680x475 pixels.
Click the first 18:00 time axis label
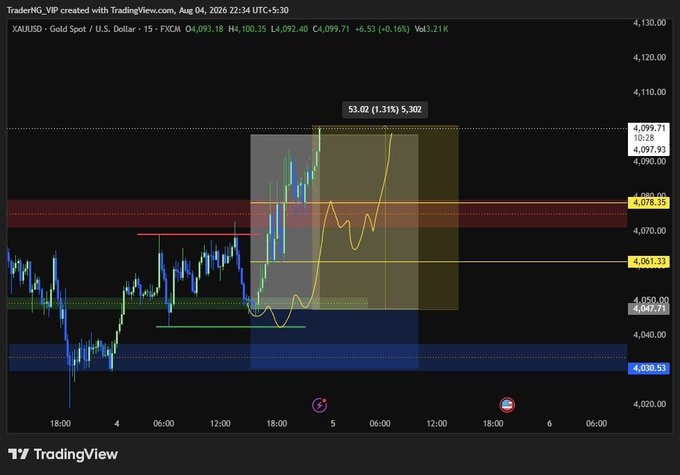click(x=60, y=423)
